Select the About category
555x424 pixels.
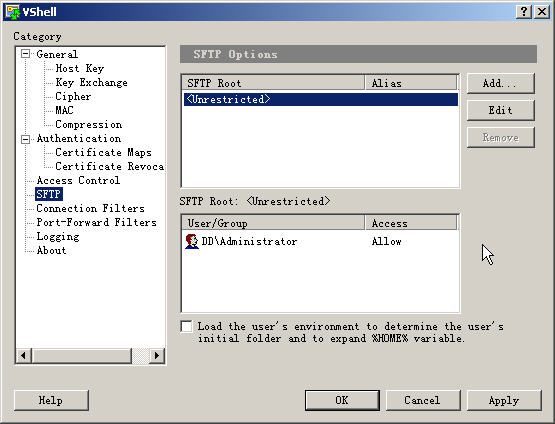click(x=51, y=251)
